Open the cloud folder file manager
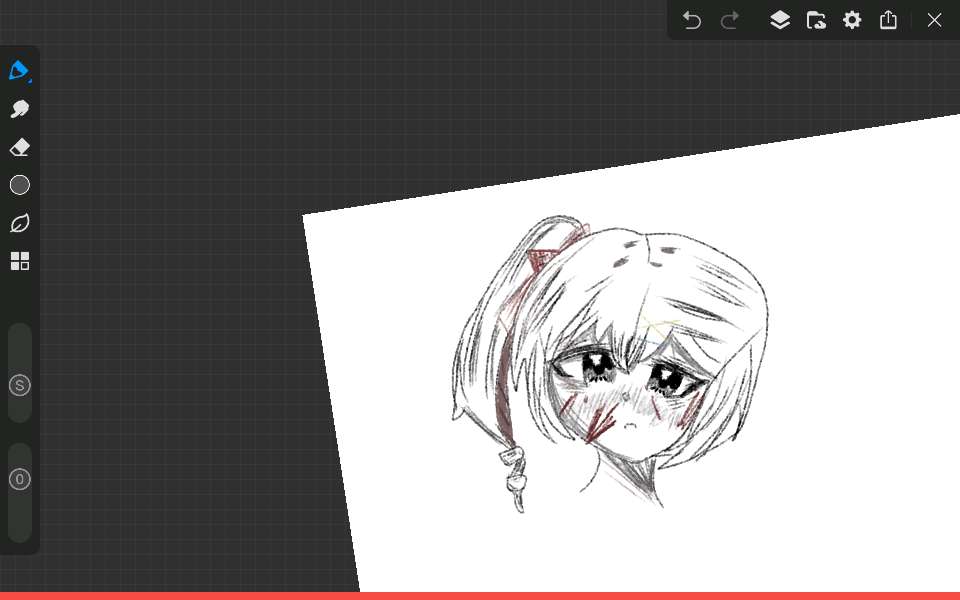Image resolution: width=960 pixels, height=600 pixels. (816, 20)
